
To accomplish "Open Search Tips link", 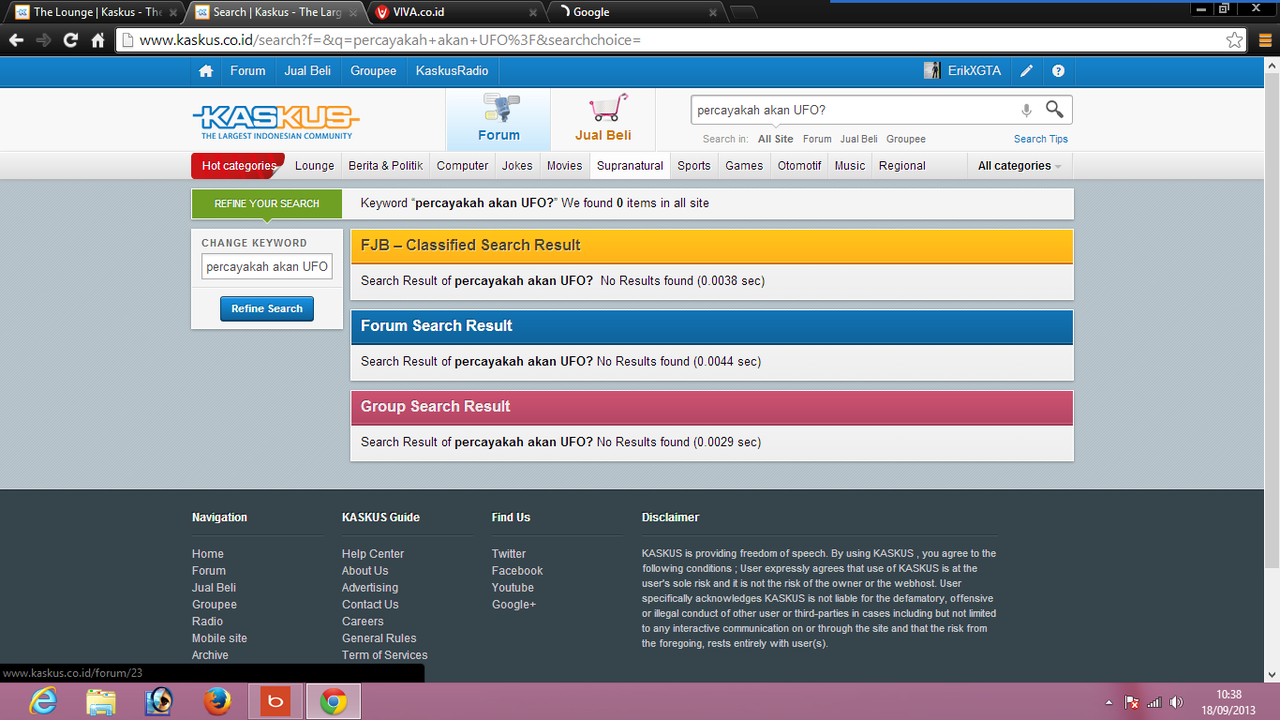I will click(1041, 139).
